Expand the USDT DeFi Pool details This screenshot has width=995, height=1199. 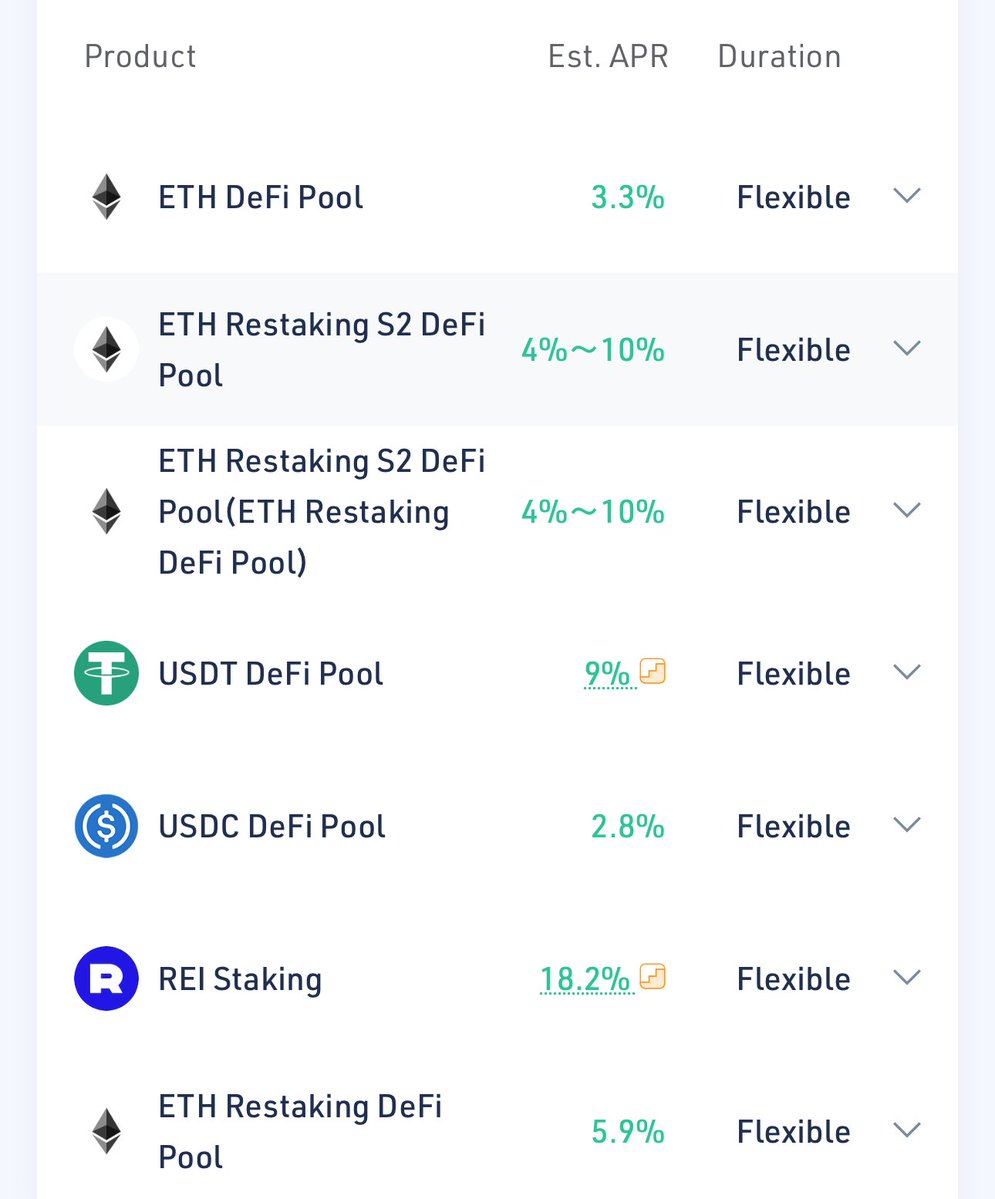(907, 672)
